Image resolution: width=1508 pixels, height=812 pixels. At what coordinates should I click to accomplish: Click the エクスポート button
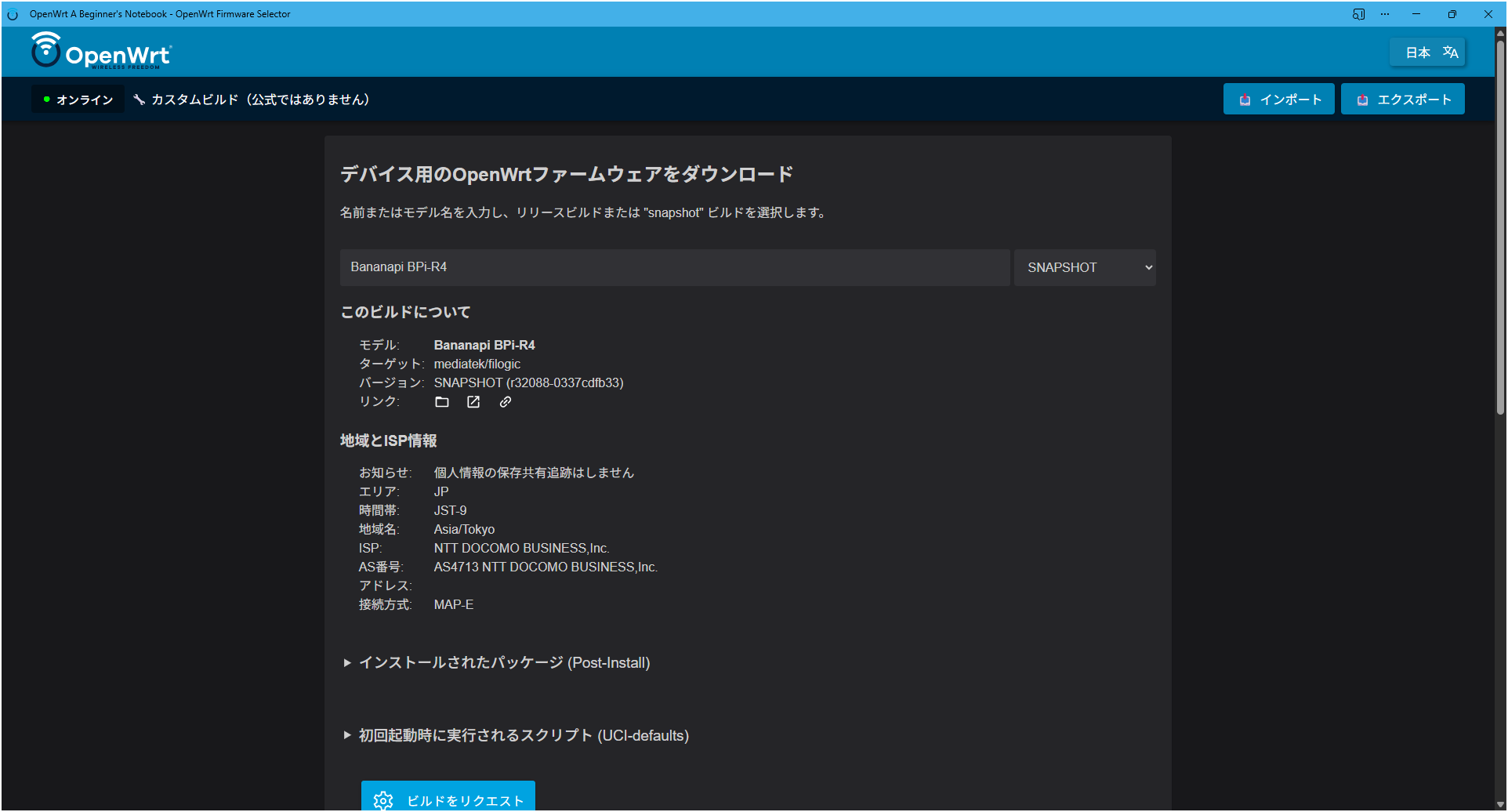tap(1403, 100)
